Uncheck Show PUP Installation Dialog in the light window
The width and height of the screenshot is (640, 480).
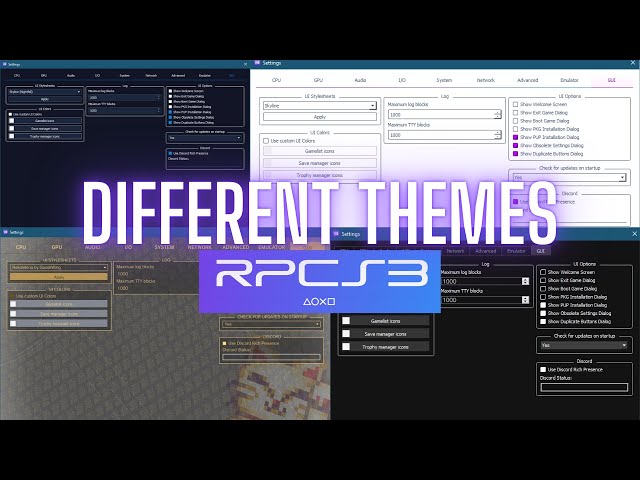516,137
